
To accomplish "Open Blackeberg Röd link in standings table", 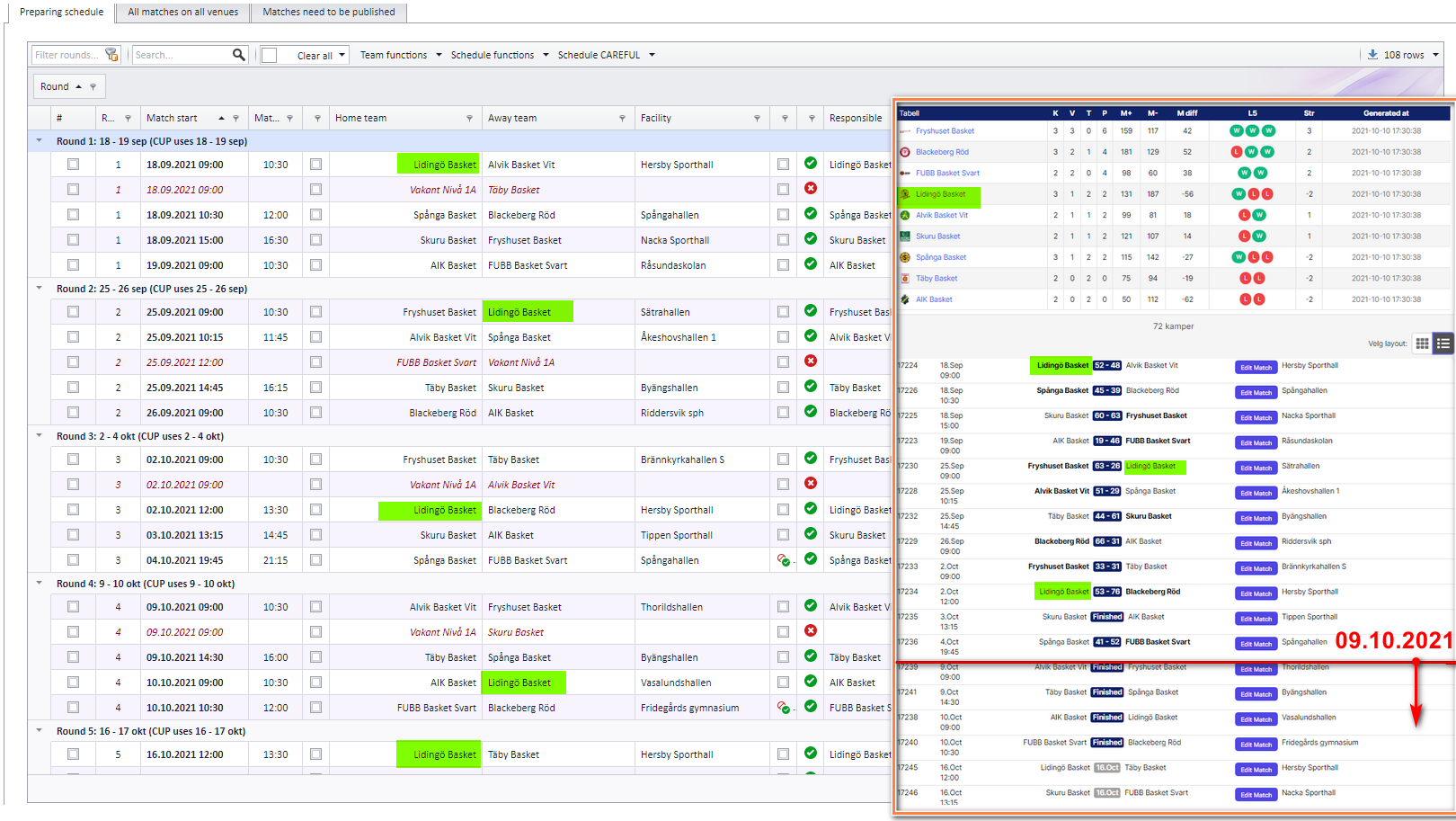I will click(x=942, y=152).
